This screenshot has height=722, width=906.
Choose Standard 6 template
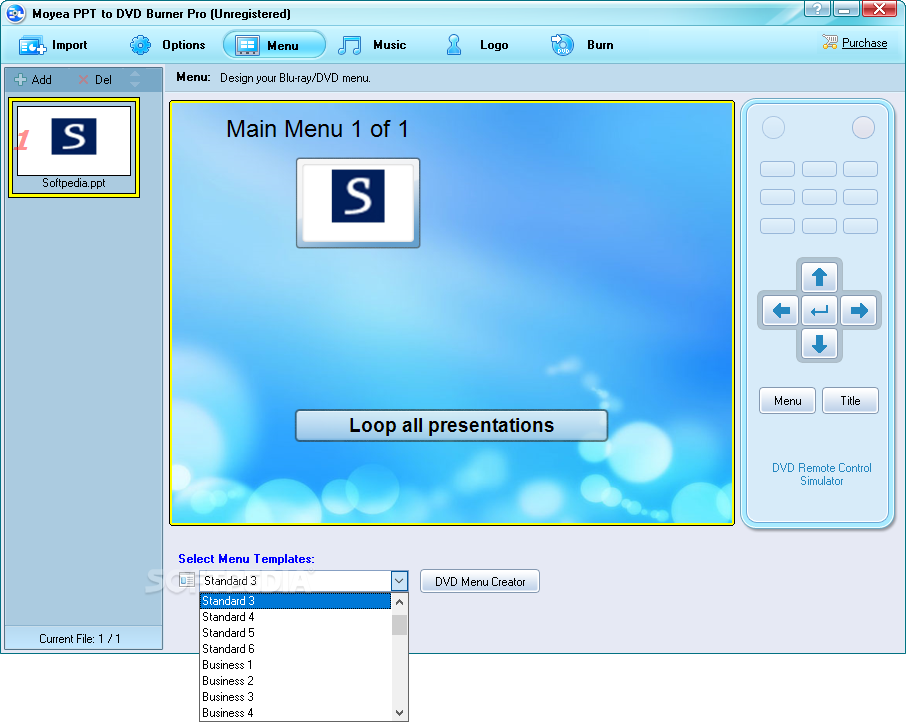click(295, 649)
